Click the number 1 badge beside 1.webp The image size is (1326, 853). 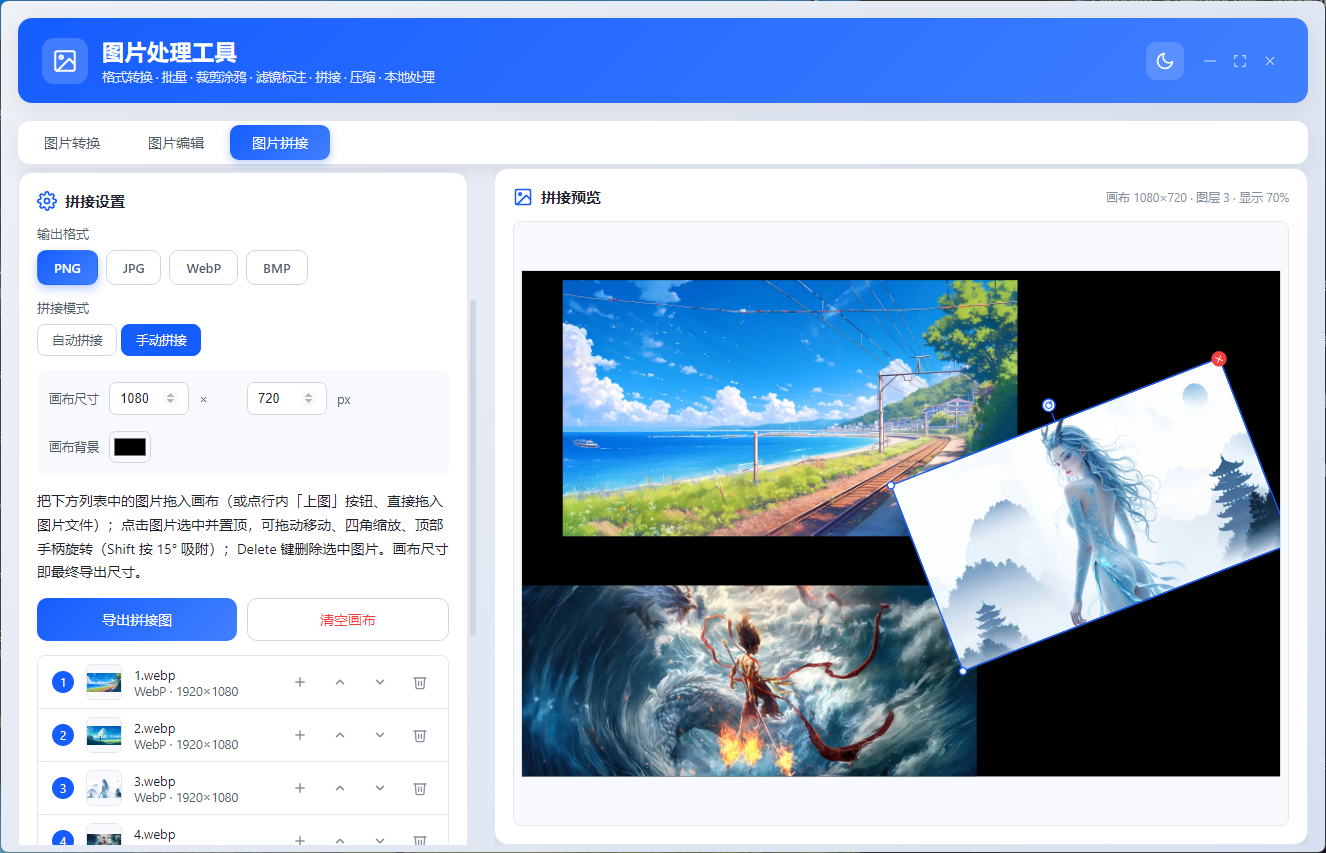(x=63, y=682)
